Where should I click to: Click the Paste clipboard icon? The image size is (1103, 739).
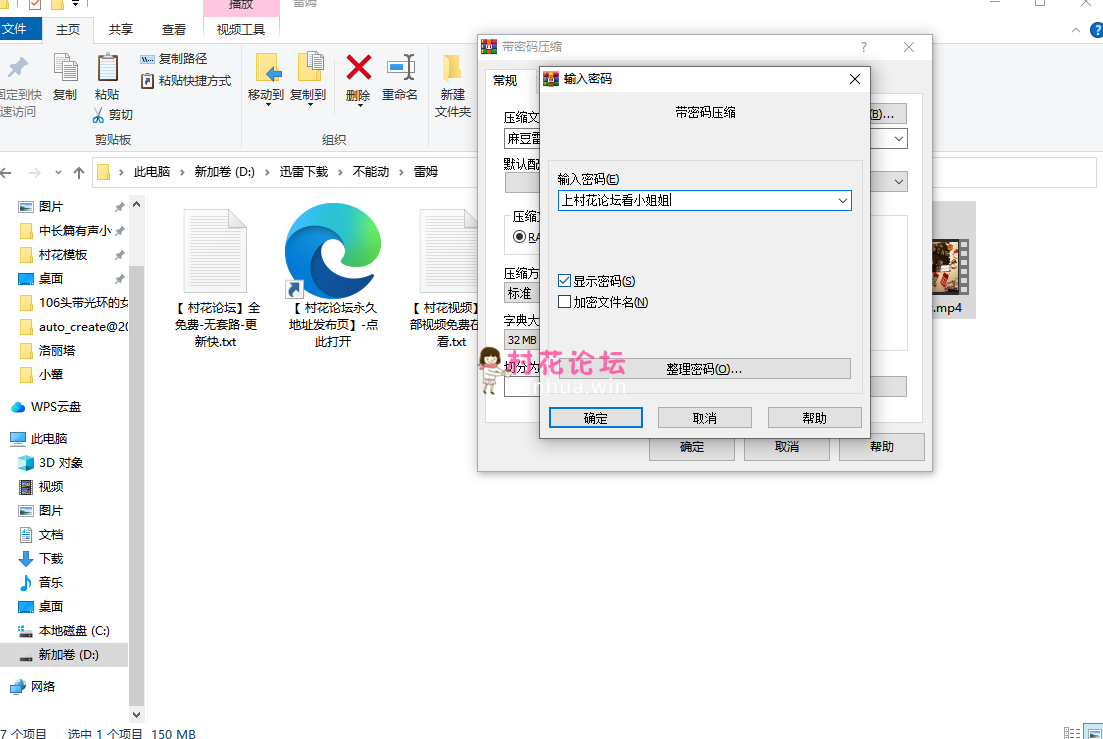click(107, 68)
